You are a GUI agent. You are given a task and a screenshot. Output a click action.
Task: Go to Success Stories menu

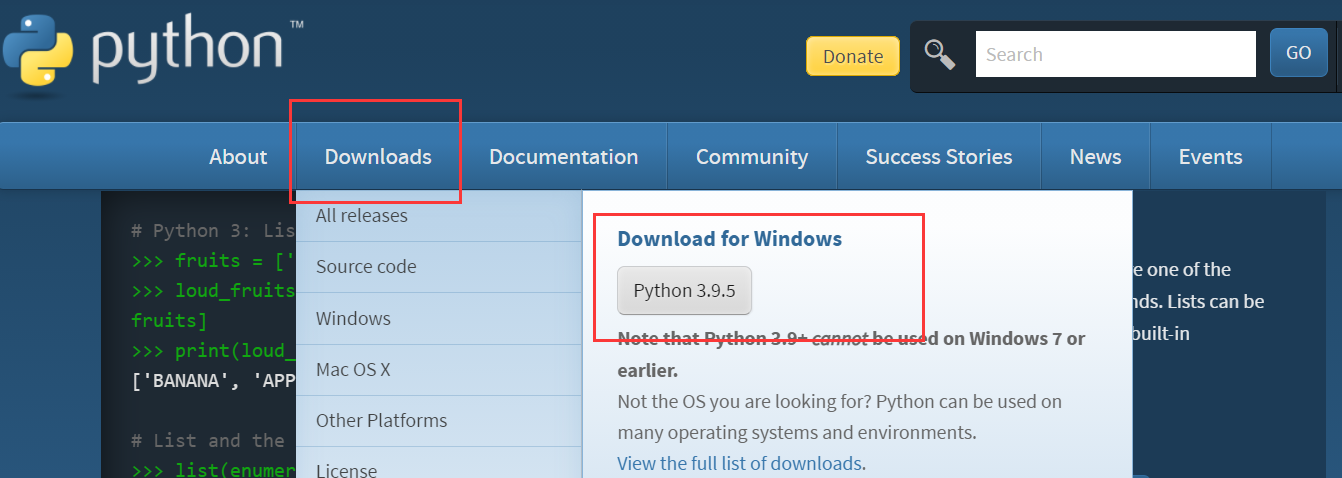tap(938, 157)
